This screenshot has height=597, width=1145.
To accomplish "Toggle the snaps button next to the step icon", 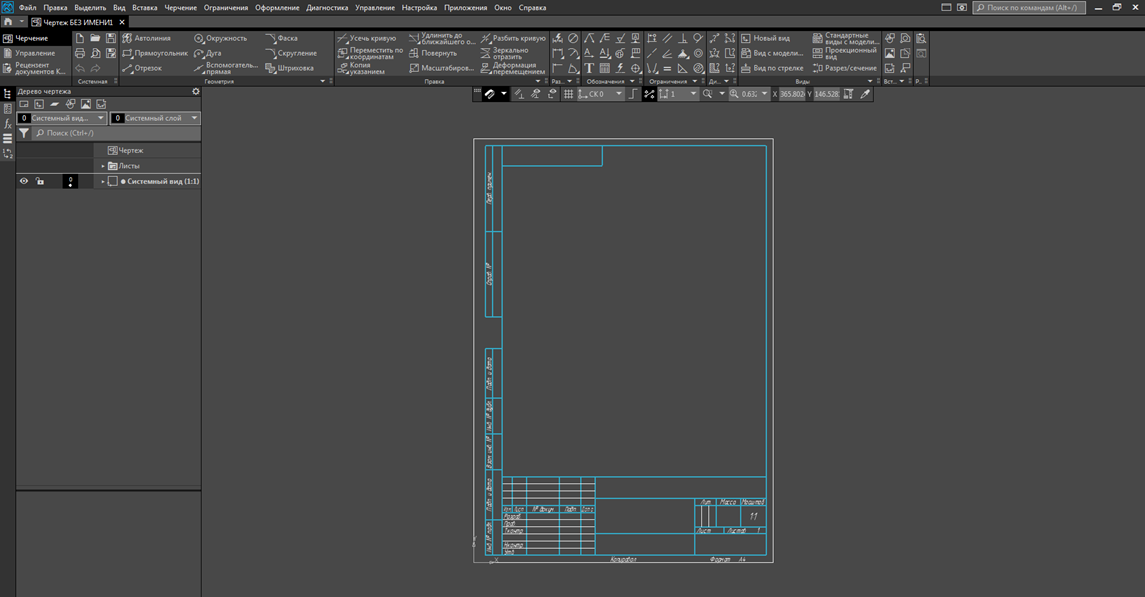I will pos(648,94).
